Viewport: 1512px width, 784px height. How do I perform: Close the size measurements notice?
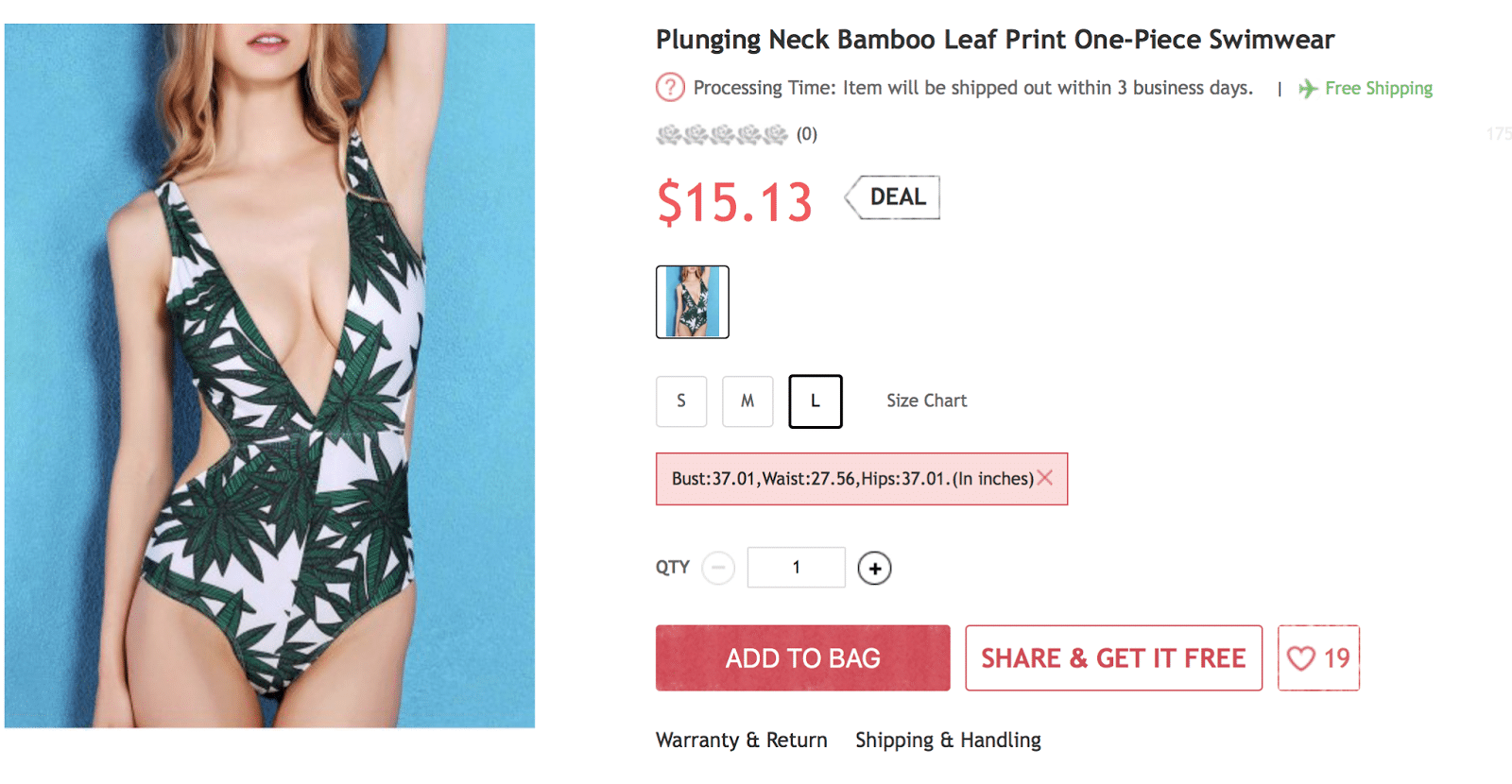point(1045,478)
